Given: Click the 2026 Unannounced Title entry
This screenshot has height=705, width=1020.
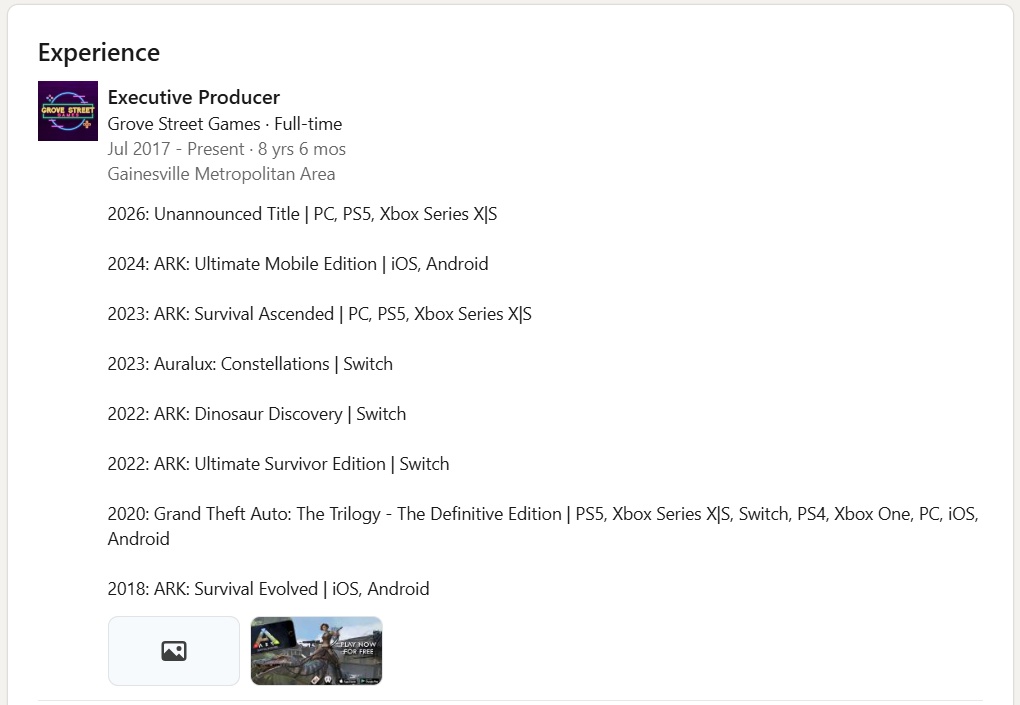Looking at the screenshot, I should coord(302,214).
